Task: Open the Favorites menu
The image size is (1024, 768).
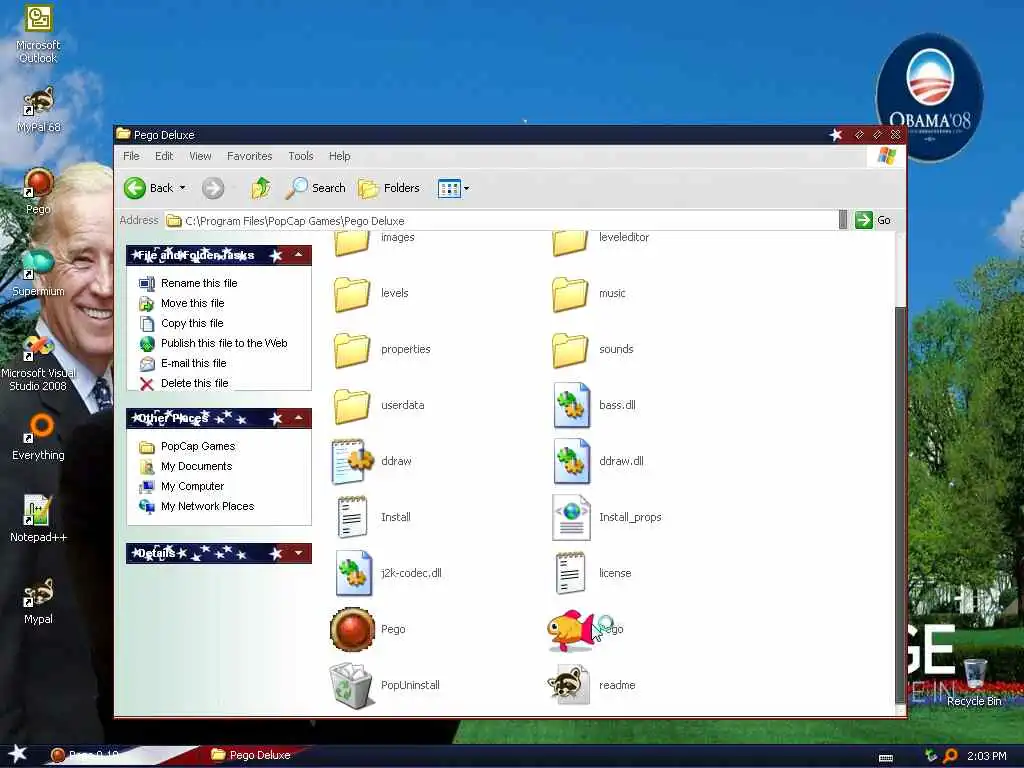Action: 249,156
